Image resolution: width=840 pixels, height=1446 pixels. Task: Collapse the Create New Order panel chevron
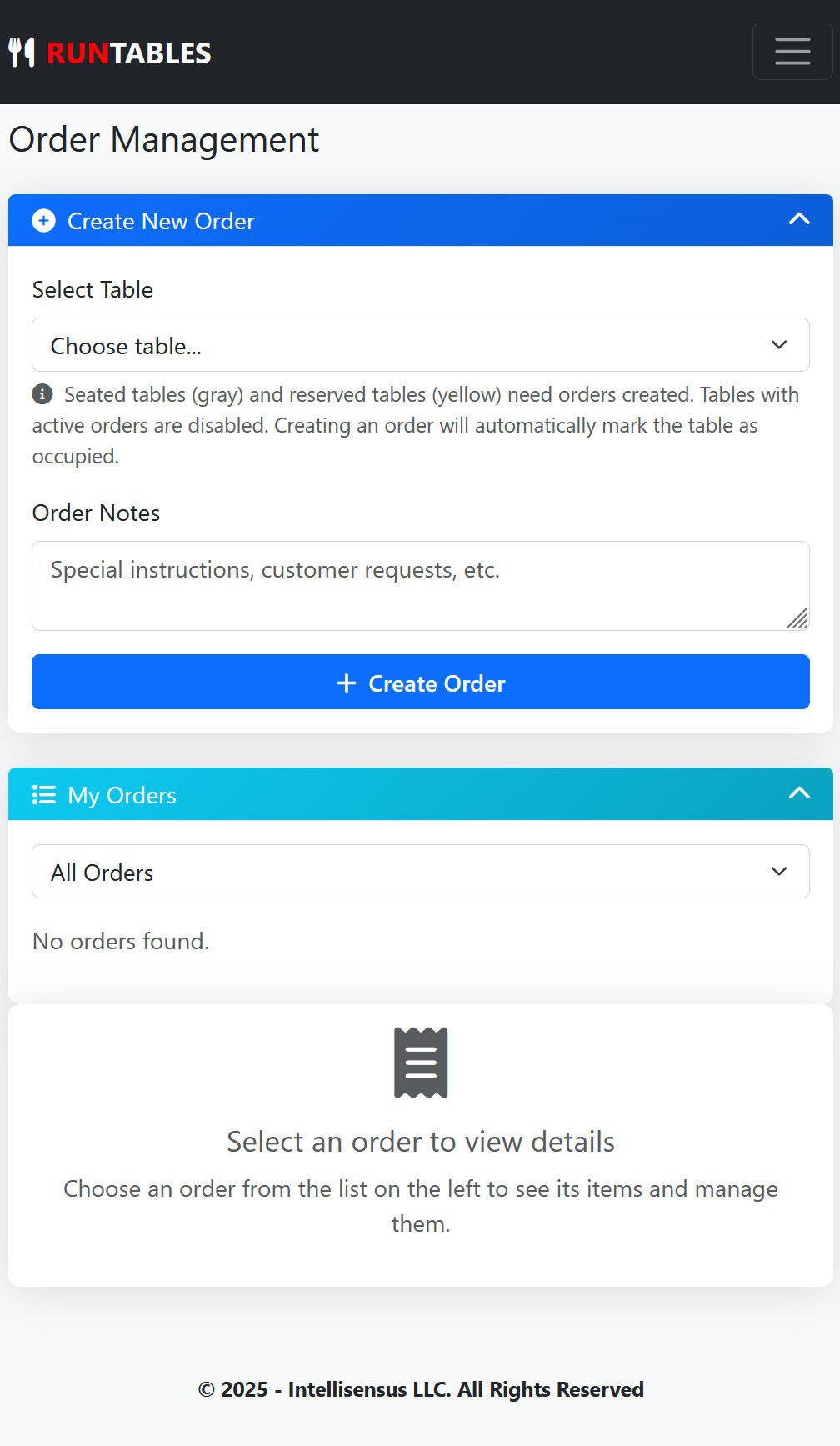click(799, 219)
